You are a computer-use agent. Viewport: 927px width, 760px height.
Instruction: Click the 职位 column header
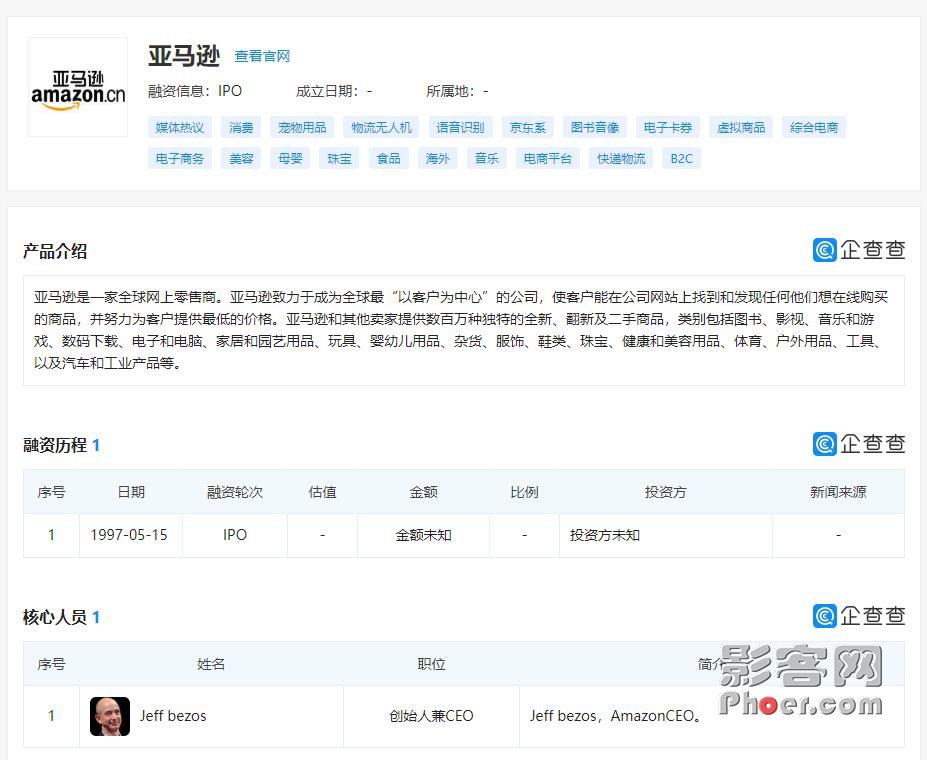point(432,664)
